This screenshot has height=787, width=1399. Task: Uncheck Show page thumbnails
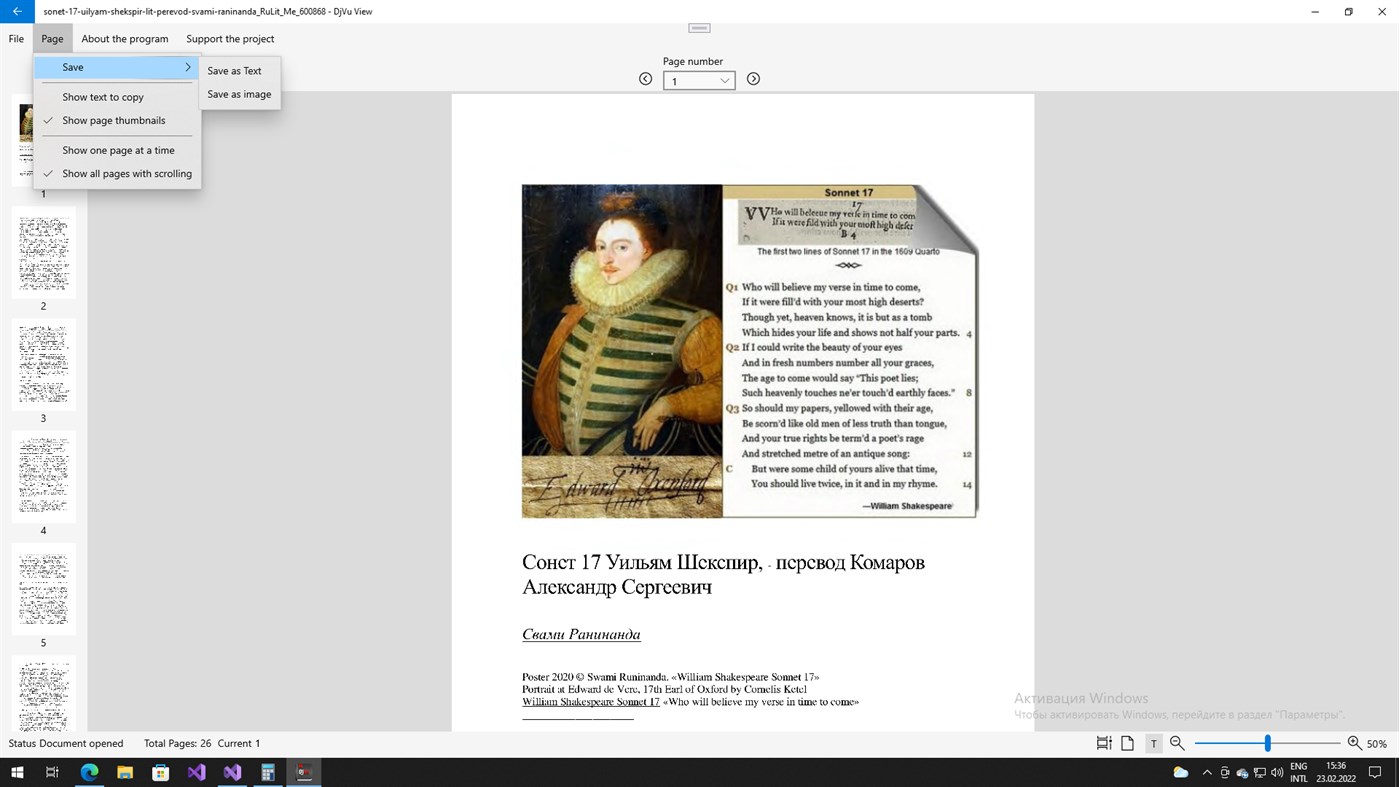117,120
